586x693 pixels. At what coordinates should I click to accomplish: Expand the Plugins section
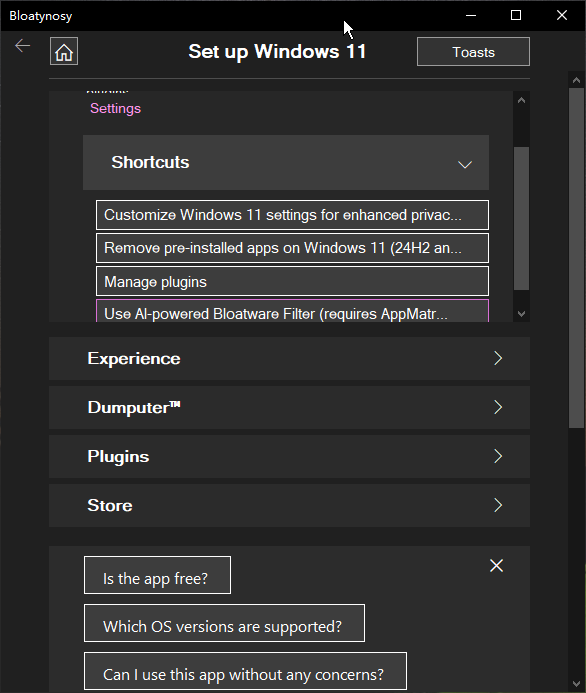pyautogui.click(x=289, y=457)
